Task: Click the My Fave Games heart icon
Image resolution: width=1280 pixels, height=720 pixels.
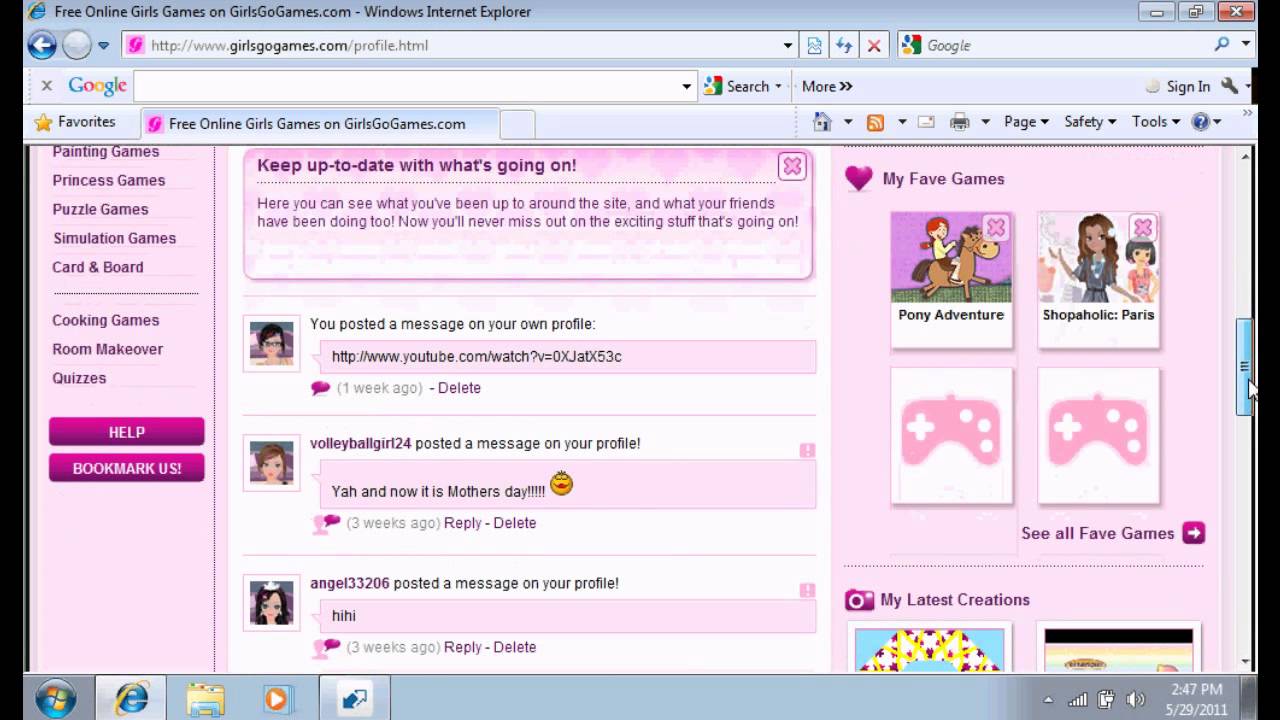Action: point(858,178)
